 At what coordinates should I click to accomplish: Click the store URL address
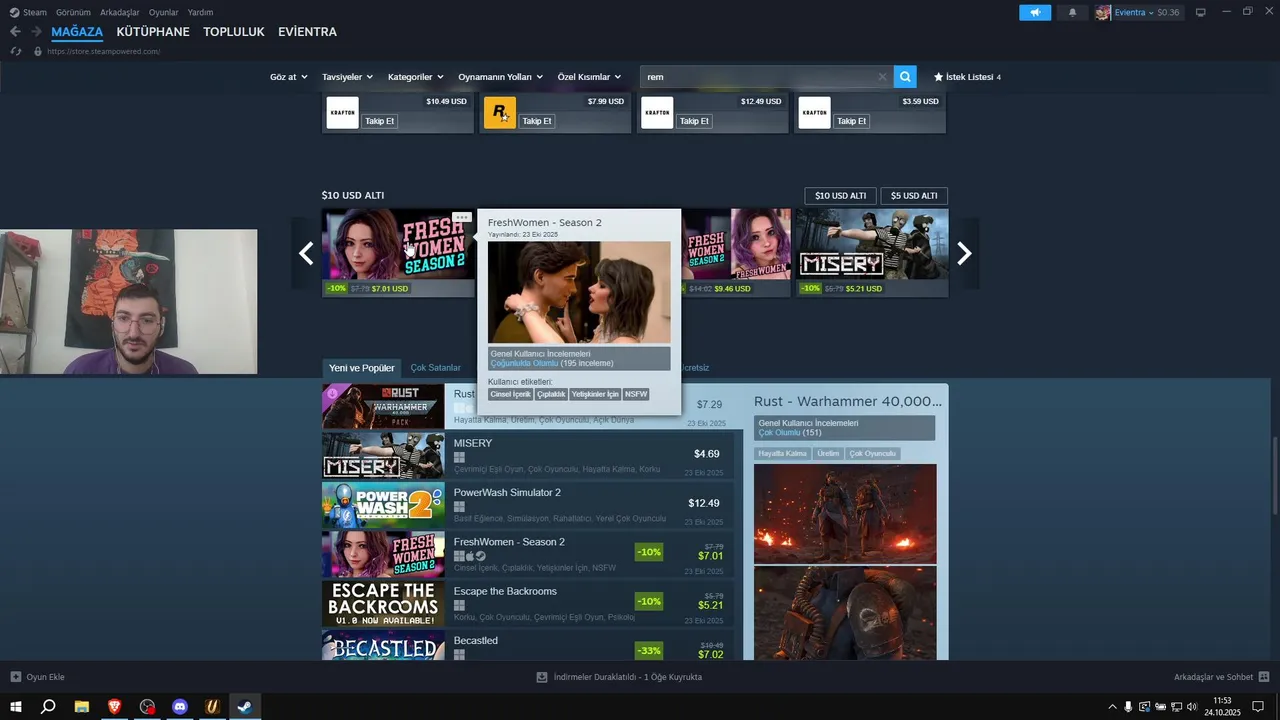104,51
